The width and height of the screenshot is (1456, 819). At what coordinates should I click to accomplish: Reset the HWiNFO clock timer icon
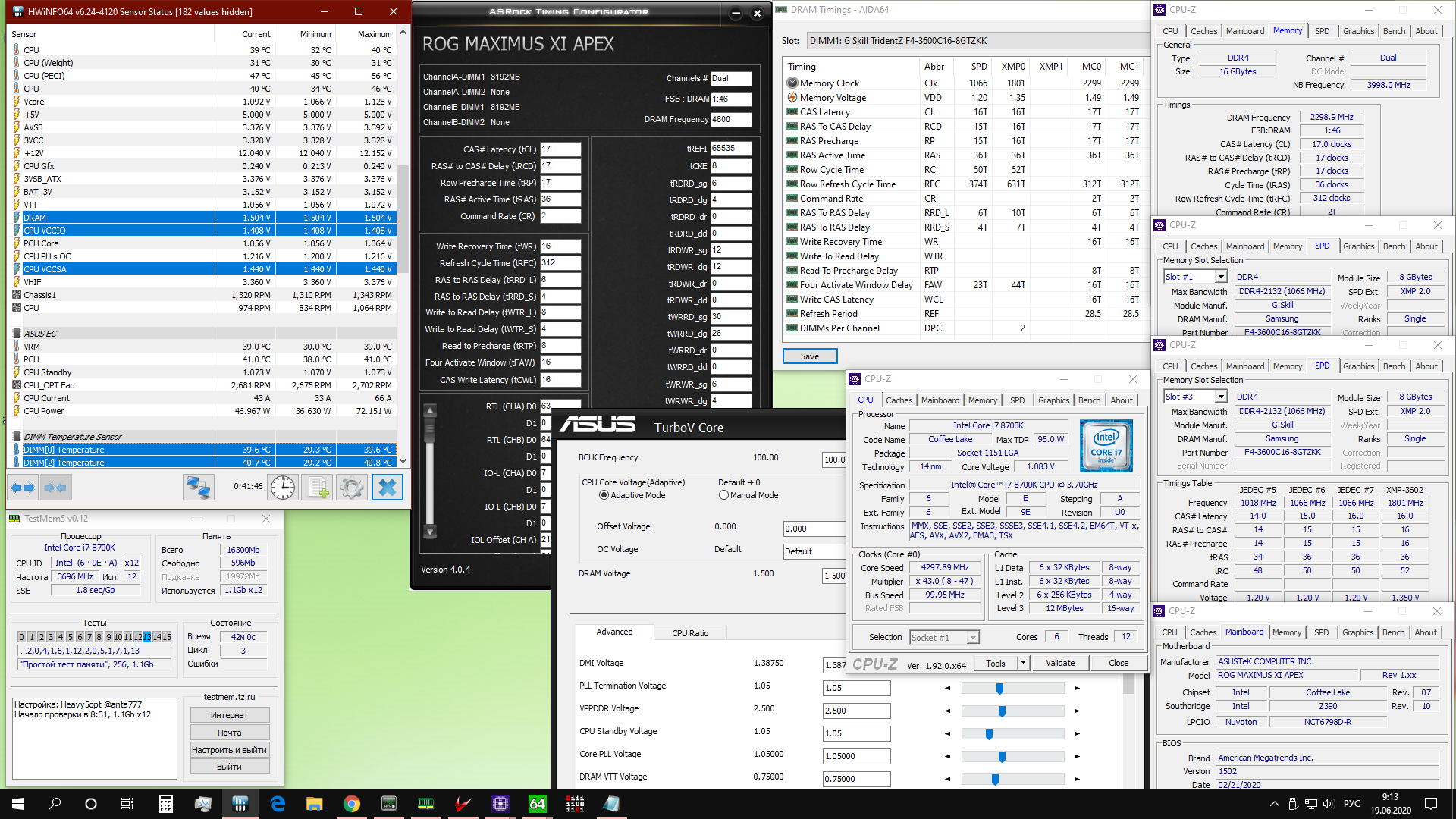pos(283,488)
